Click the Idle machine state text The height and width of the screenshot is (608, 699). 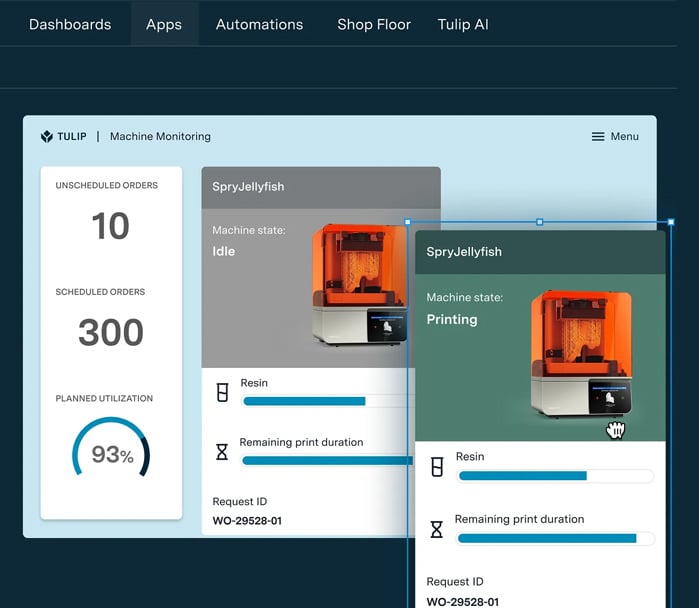[x=223, y=251]
